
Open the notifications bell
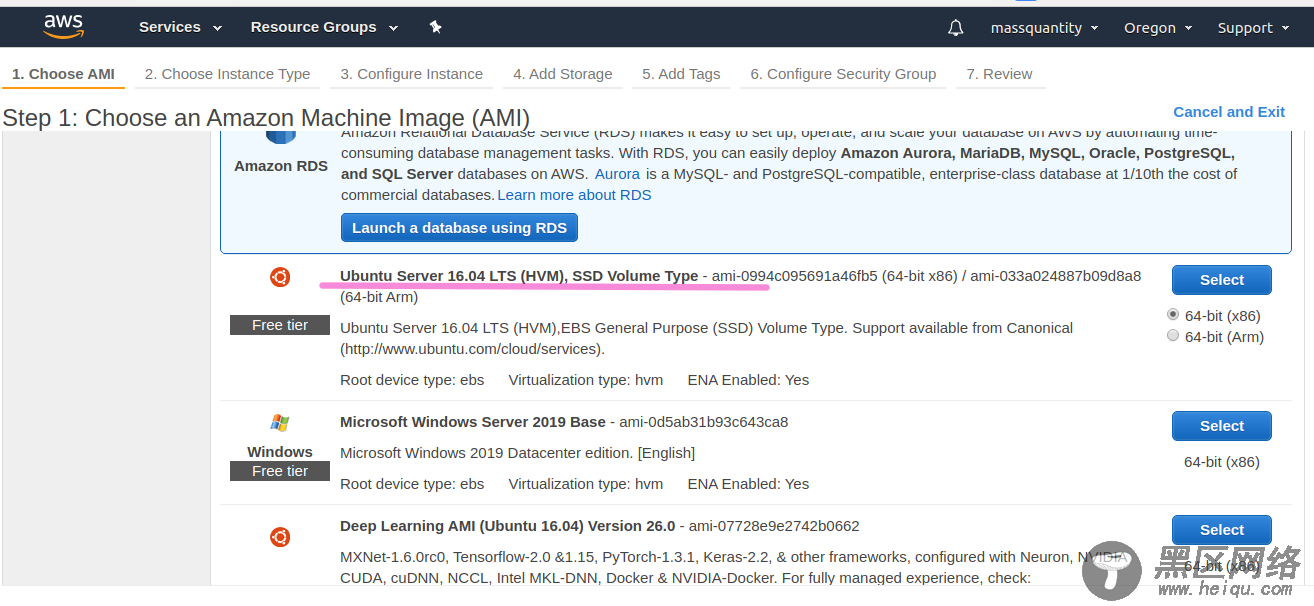956,28
